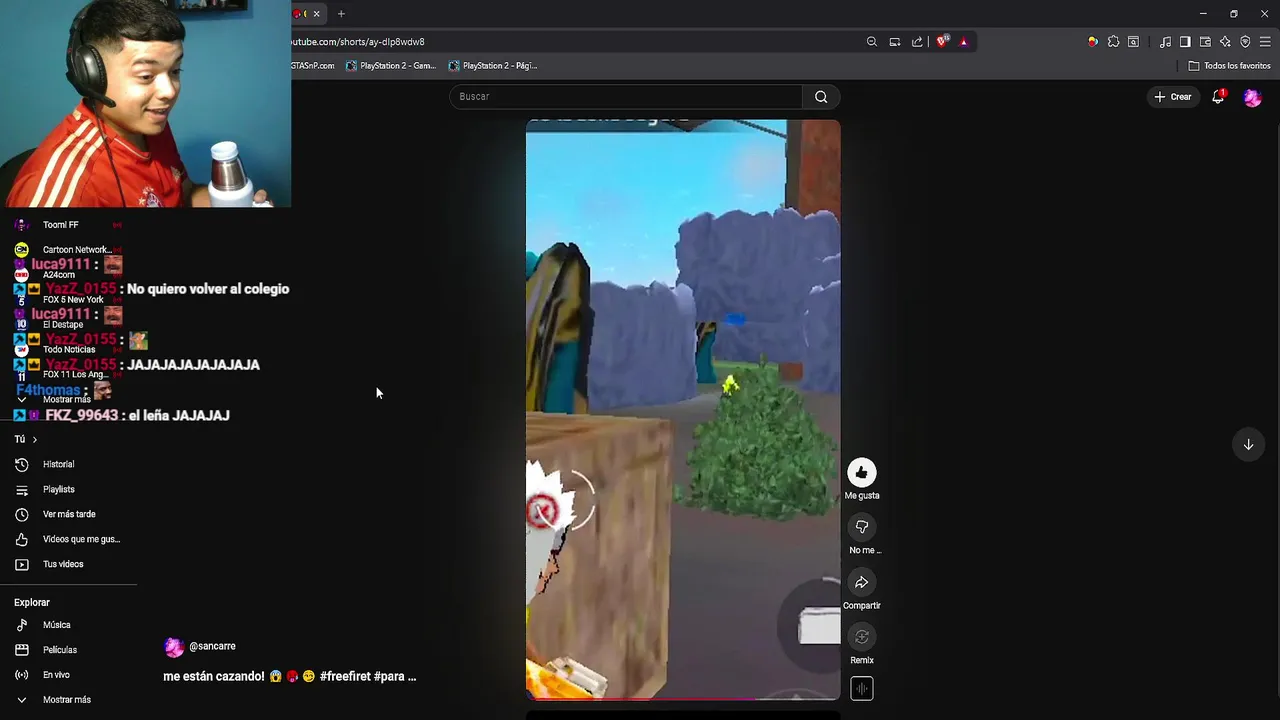Open the Toomi FF subscription channel

(60, 225)
